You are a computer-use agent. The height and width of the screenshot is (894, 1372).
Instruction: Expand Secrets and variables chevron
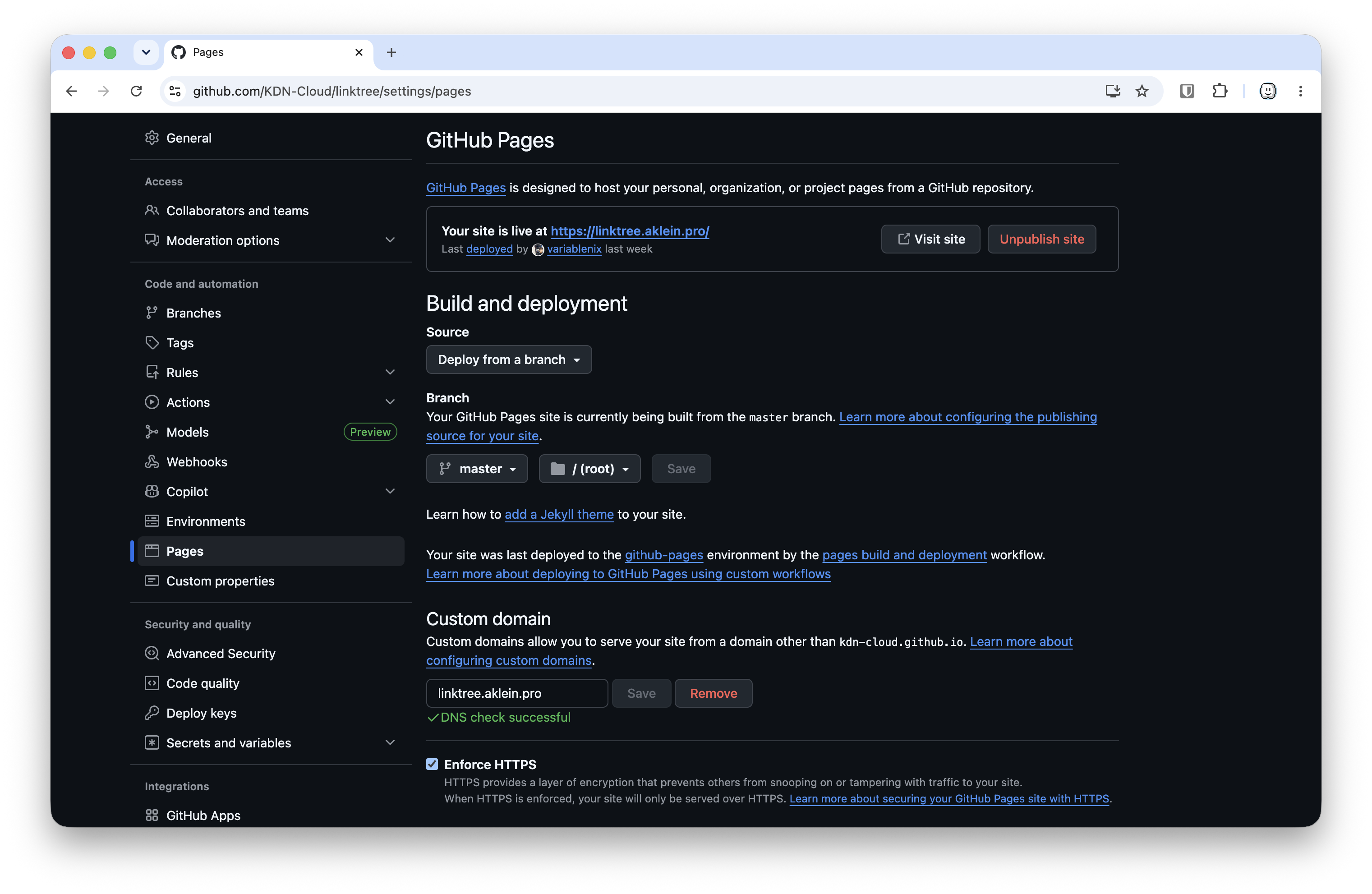390,742
